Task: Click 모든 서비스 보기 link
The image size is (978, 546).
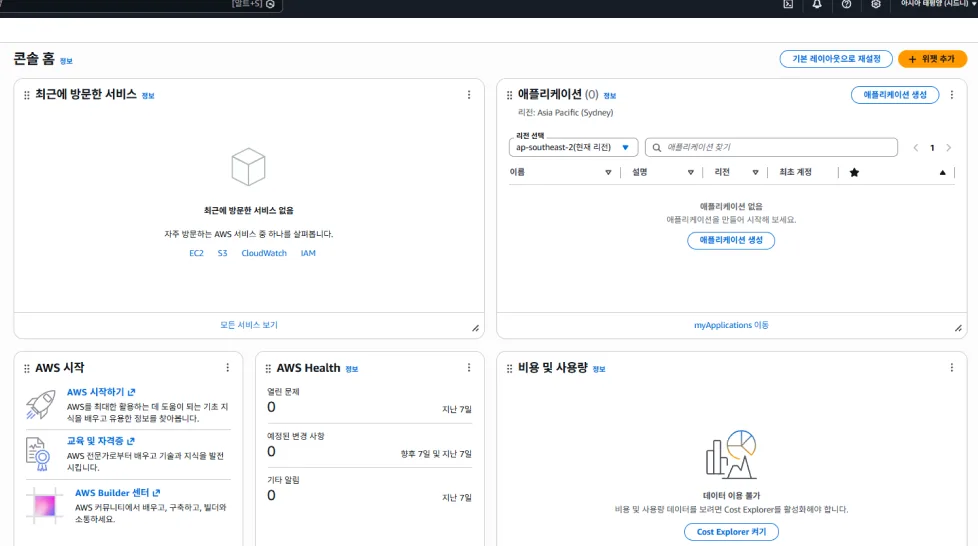Action: click(249, 325)
